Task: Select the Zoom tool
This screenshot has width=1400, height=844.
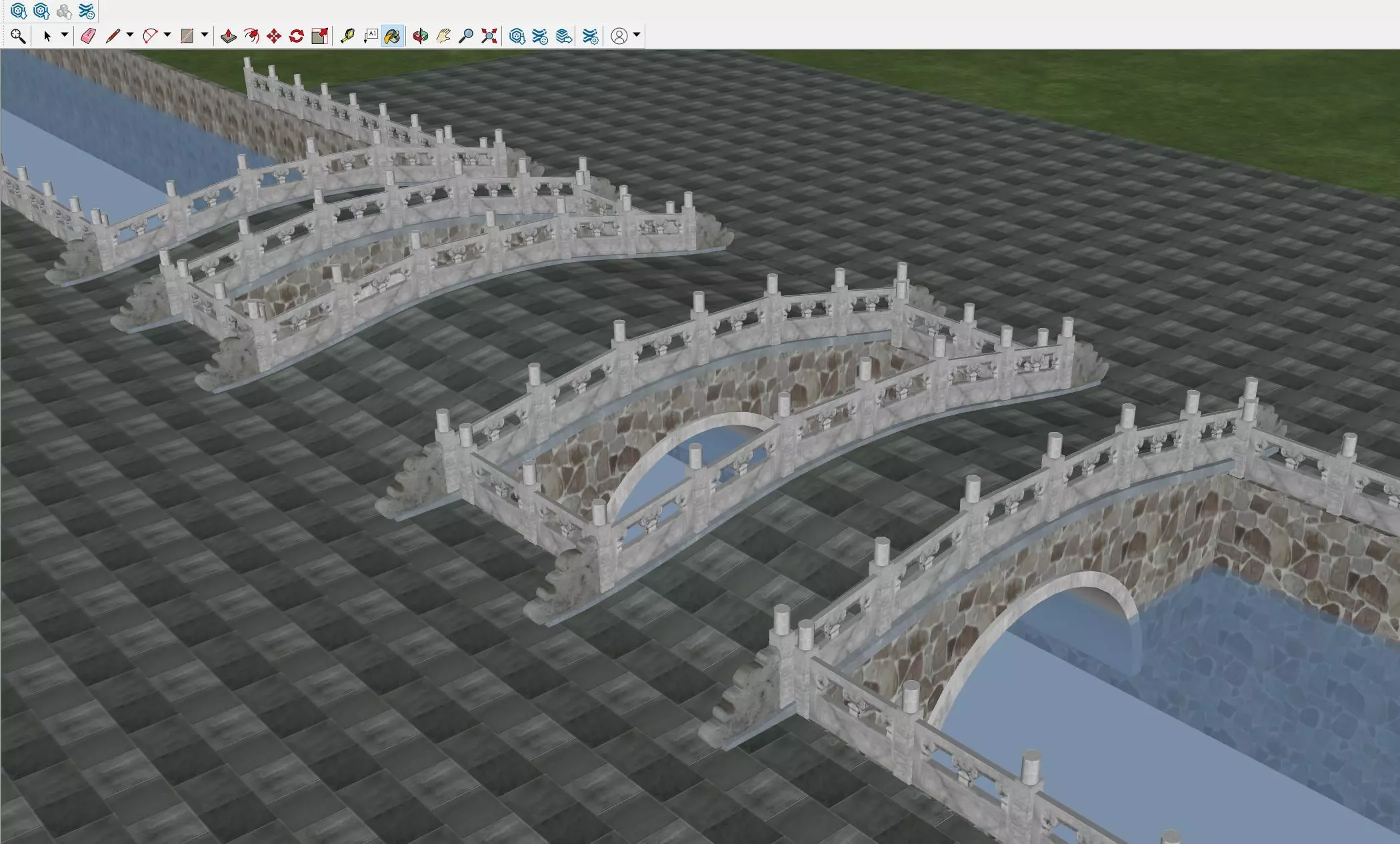Action: [466, 36]
